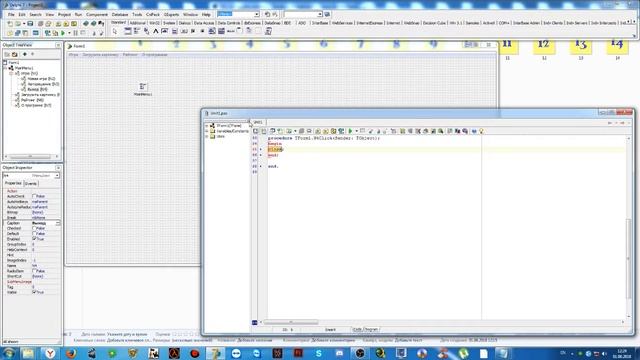Open the component selector dropdown in Object Inspector

pos(57,176)
